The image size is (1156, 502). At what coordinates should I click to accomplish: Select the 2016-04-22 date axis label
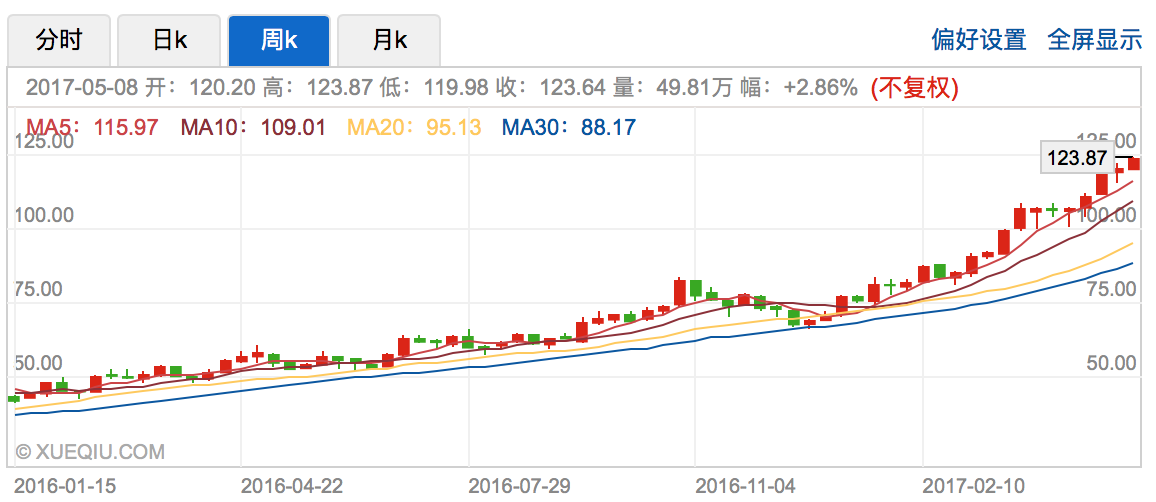(x=292, y=486)
